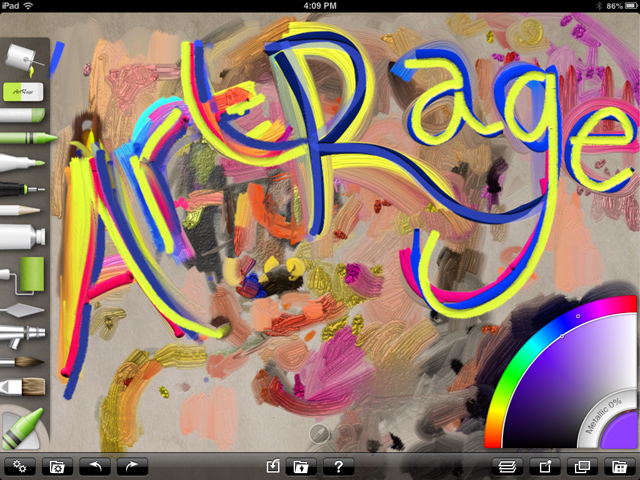Redo the last undone stroke
Screen dimensions: 640x480
132,466
